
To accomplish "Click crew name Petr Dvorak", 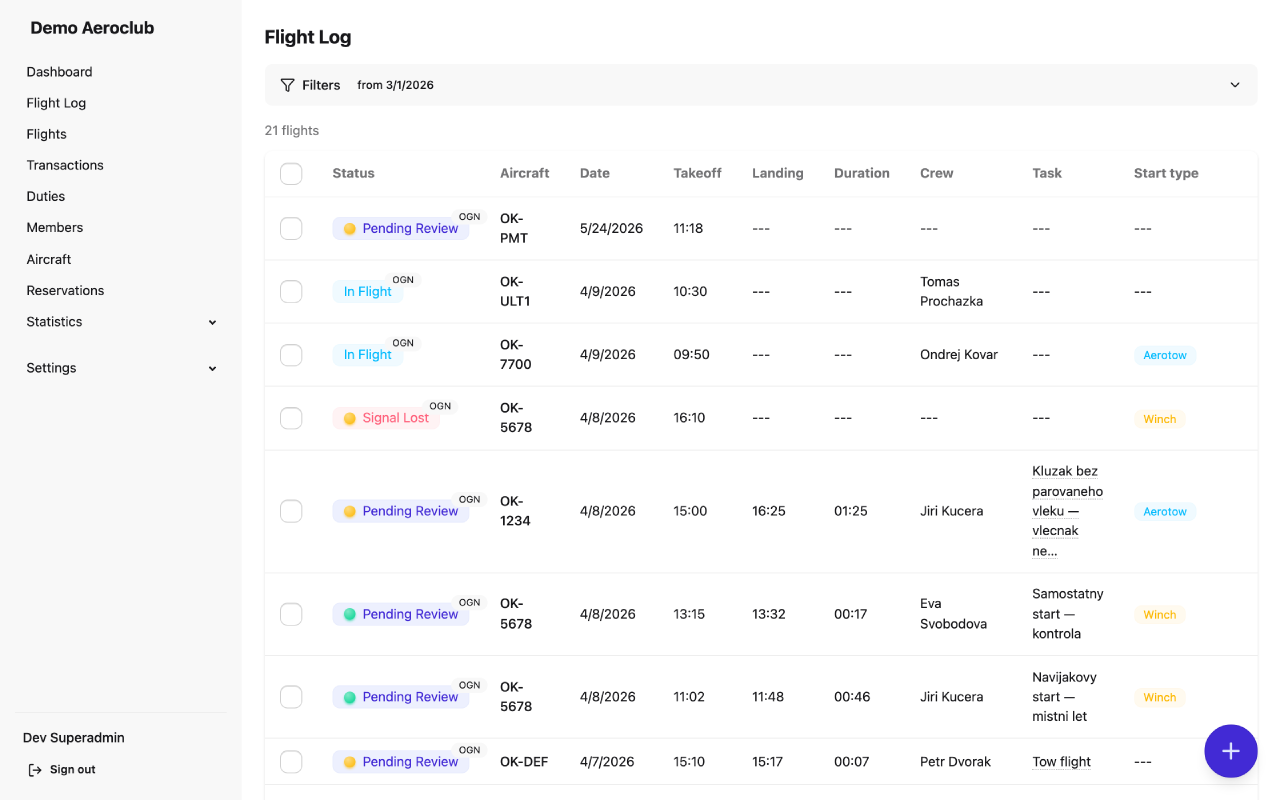I will pyautogui.click(x=955, y=762).
